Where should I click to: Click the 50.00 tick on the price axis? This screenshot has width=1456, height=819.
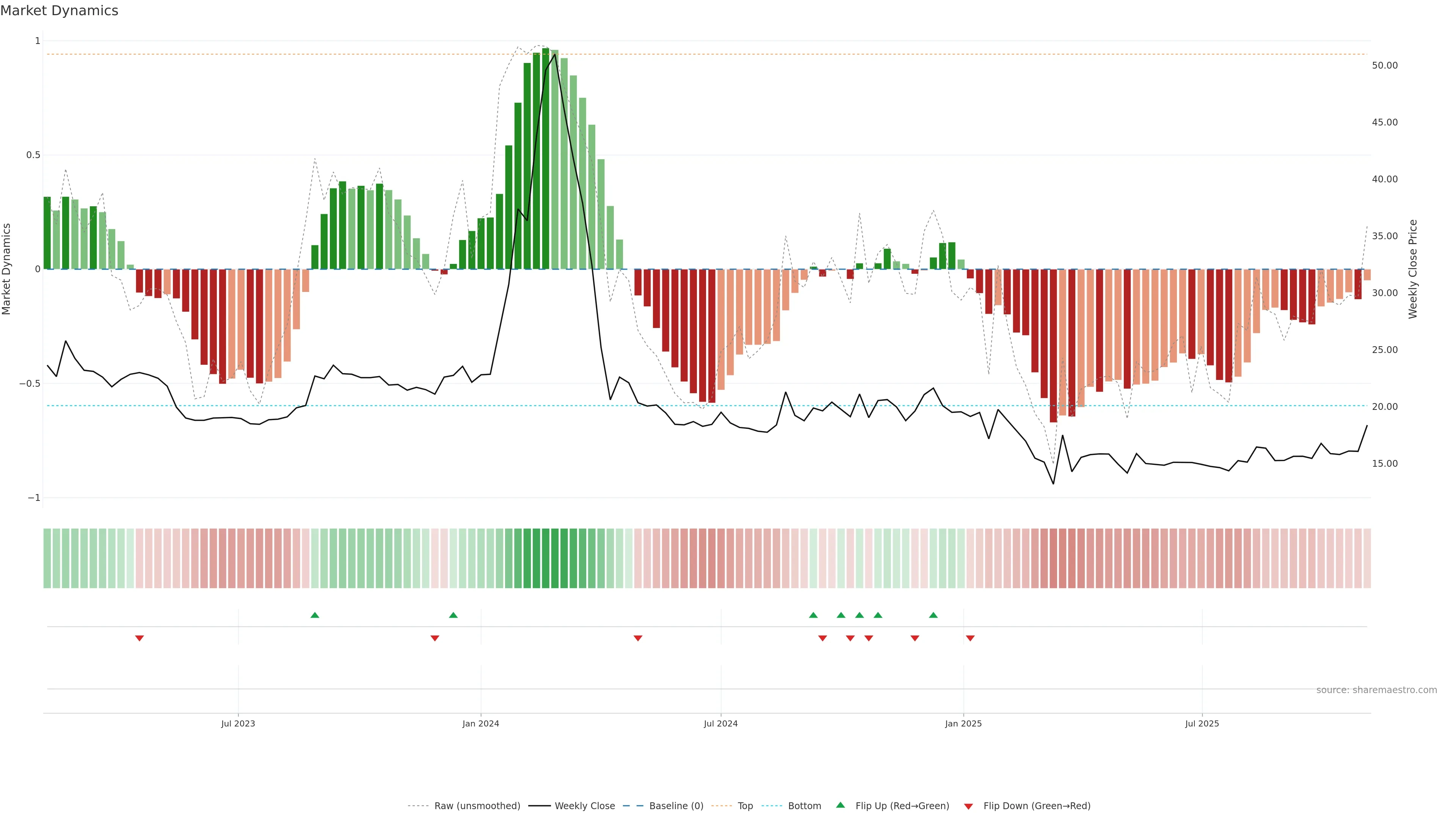pyautogui.click(x=1384, y=66)
